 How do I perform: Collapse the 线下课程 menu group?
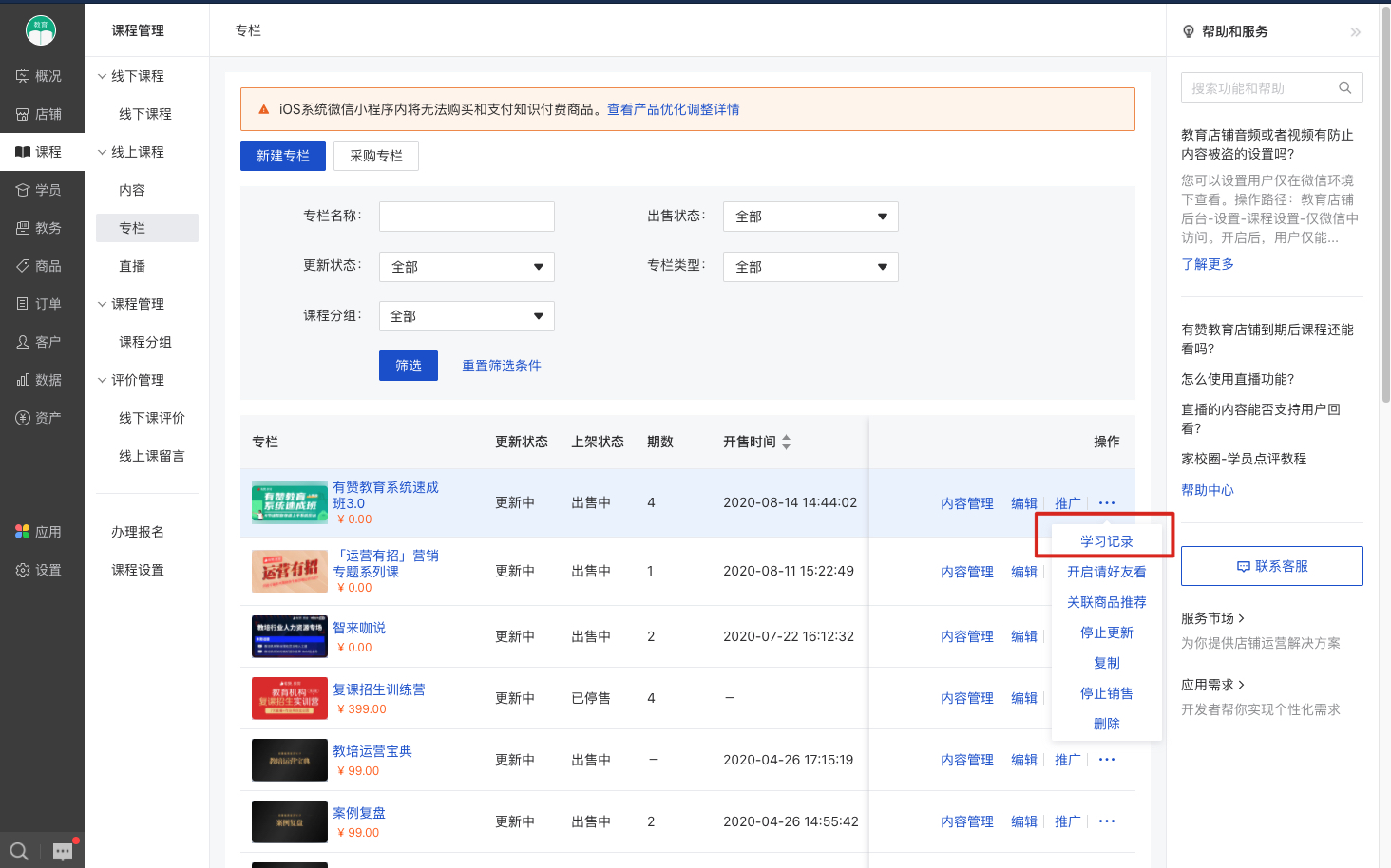102,76
